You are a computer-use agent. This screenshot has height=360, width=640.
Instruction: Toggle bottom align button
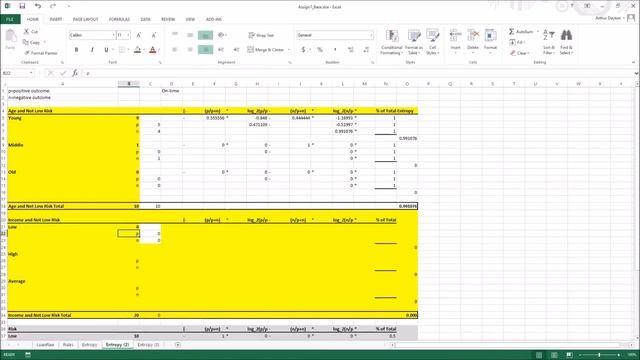(x=205, y=35)
